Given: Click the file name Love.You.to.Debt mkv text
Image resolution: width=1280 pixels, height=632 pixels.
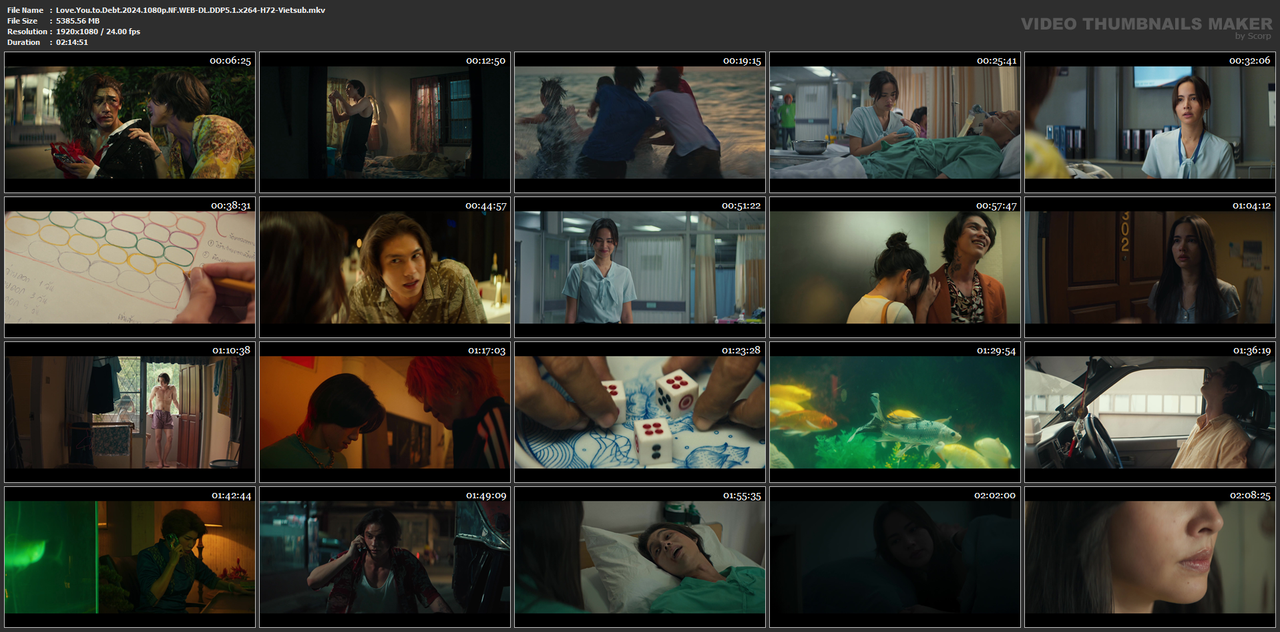Looking at the screenshot, I should pos(190,10).
